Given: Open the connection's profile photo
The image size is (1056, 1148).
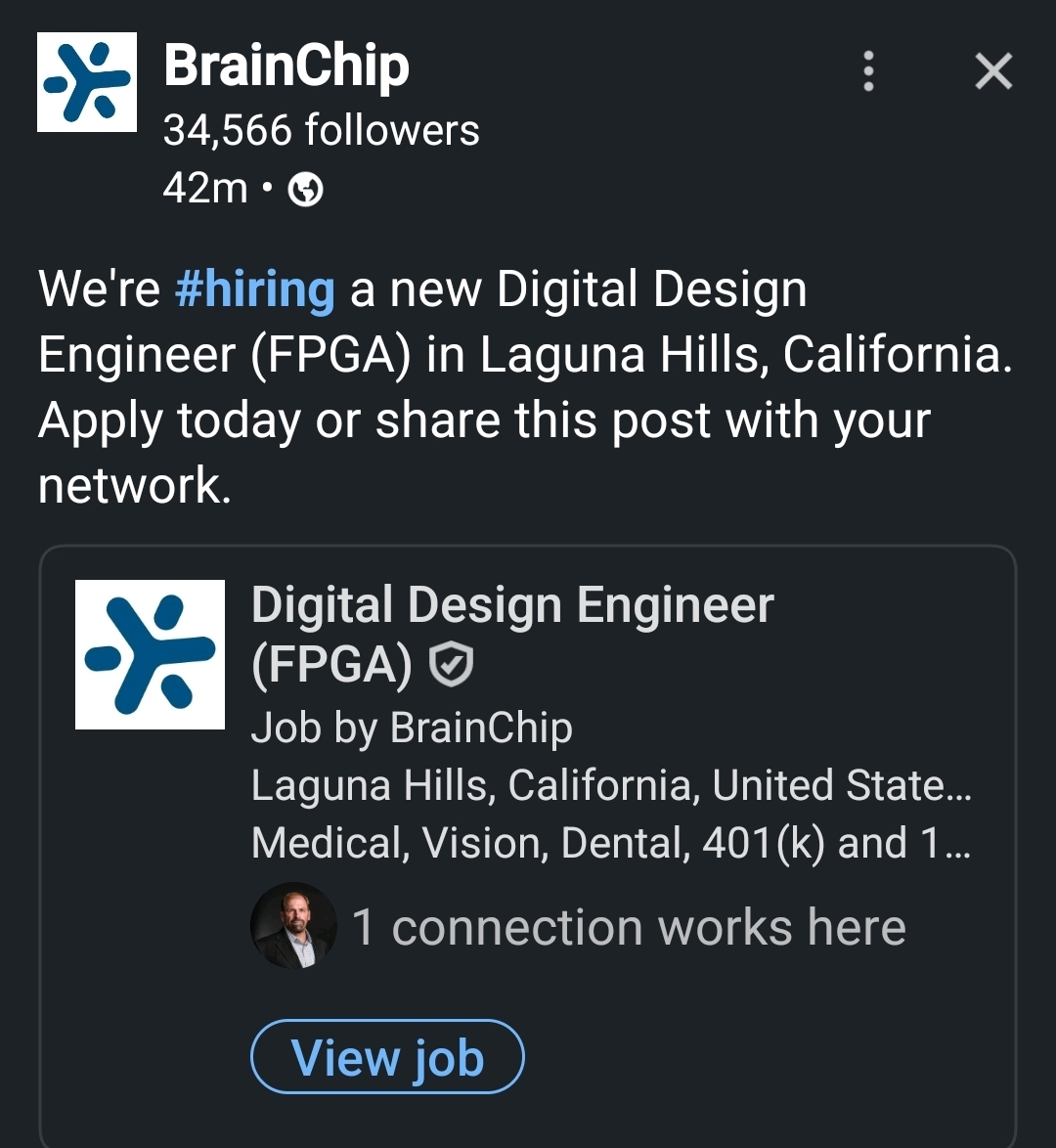Looking at the screenshot, I should (293, 926).
